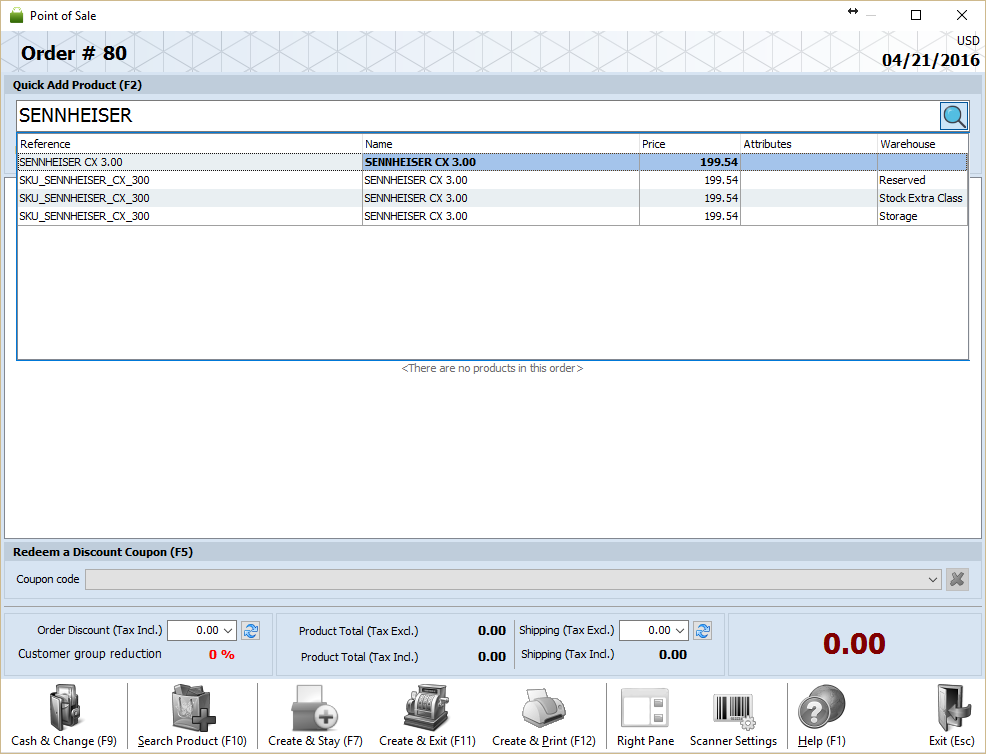Select the Storage warehouse row
The image size is (986, 754).
(x=492, y=216)
